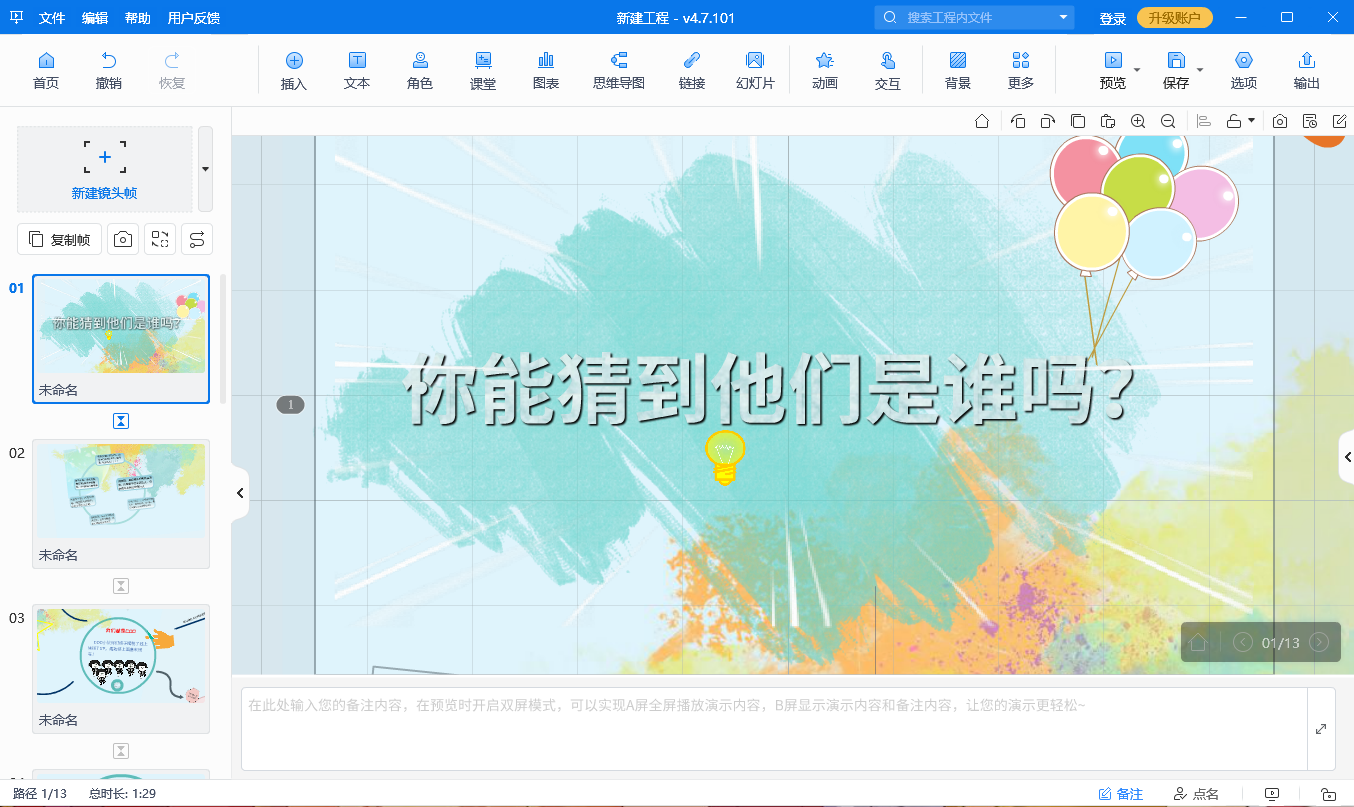Expand the notes area with arrow icon
Viewport: 1354px width, 807px height.
click(1321, 729)
